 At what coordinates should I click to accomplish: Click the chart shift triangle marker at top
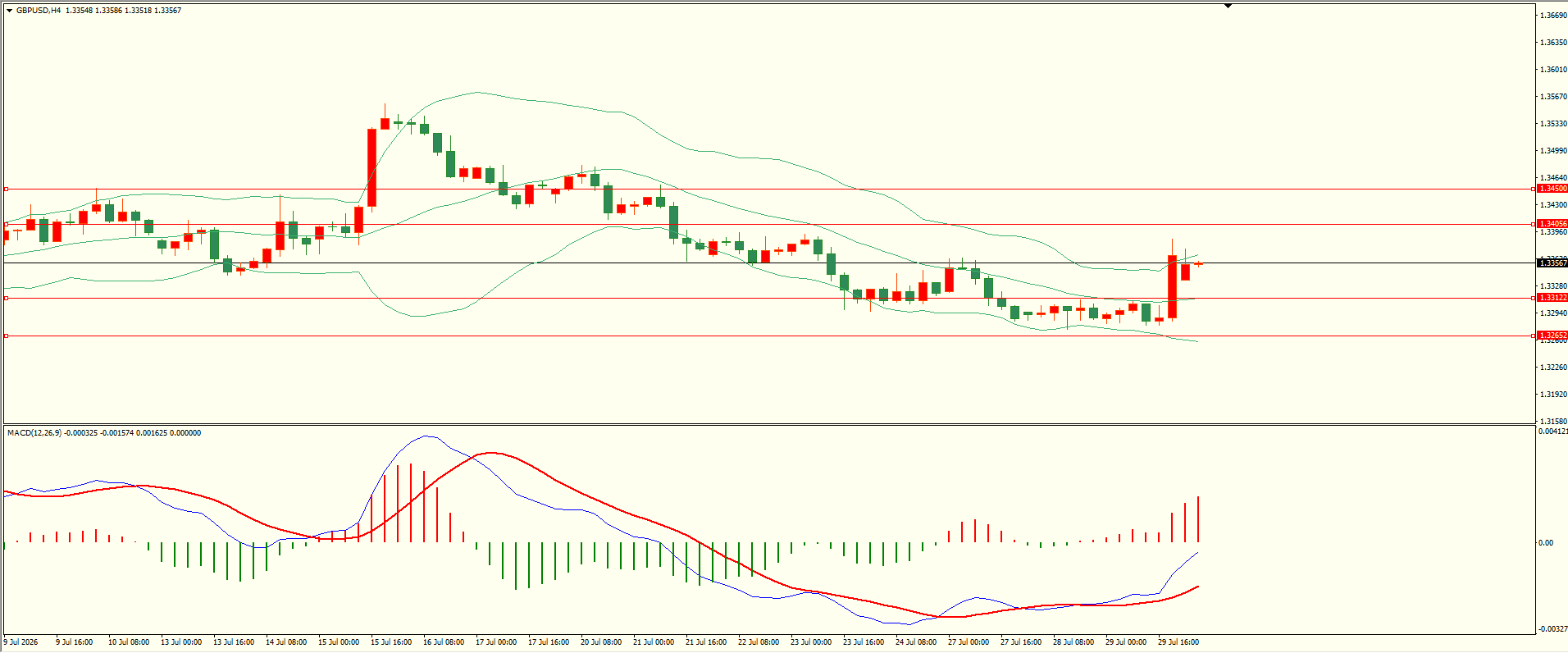point(1228,6)
